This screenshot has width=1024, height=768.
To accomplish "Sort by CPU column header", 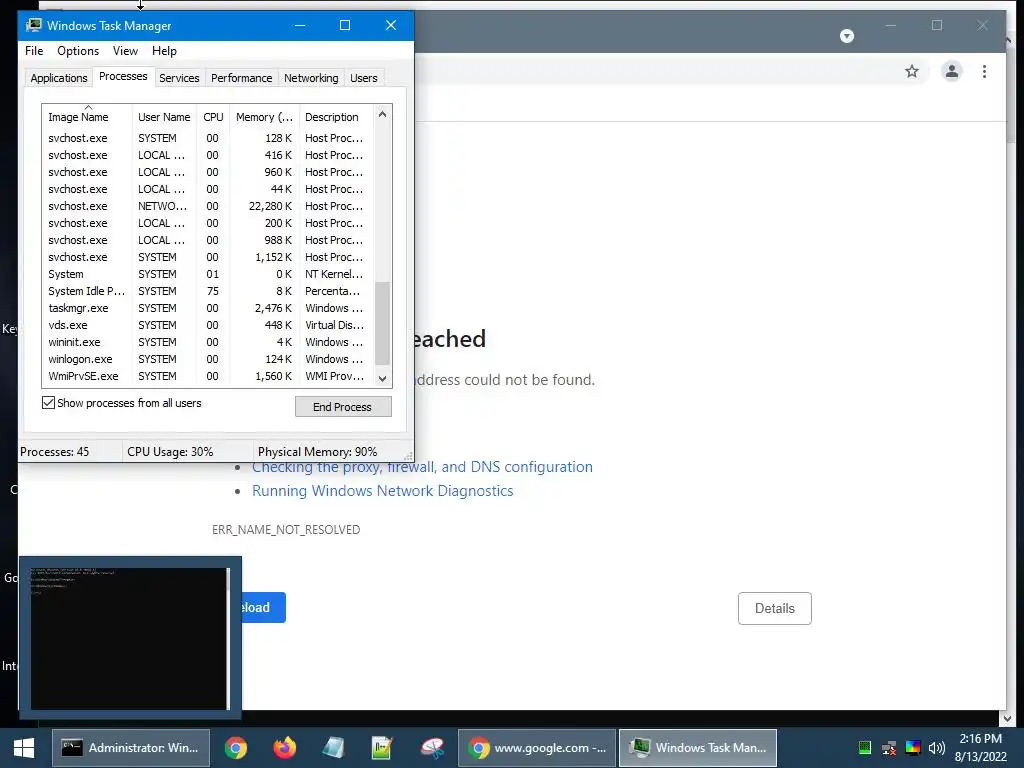I will (213, 117).
